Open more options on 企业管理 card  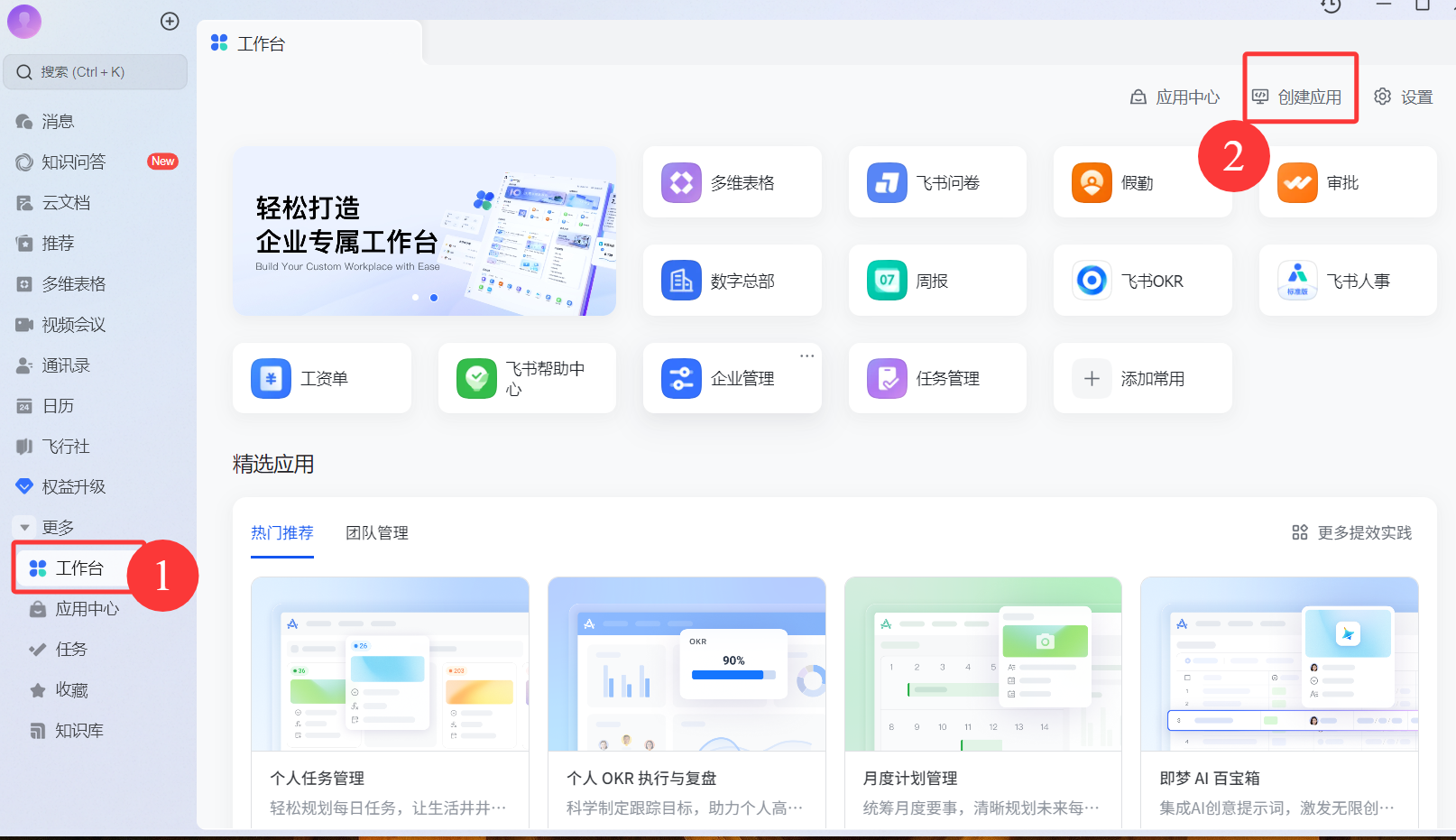coord(806,355)
